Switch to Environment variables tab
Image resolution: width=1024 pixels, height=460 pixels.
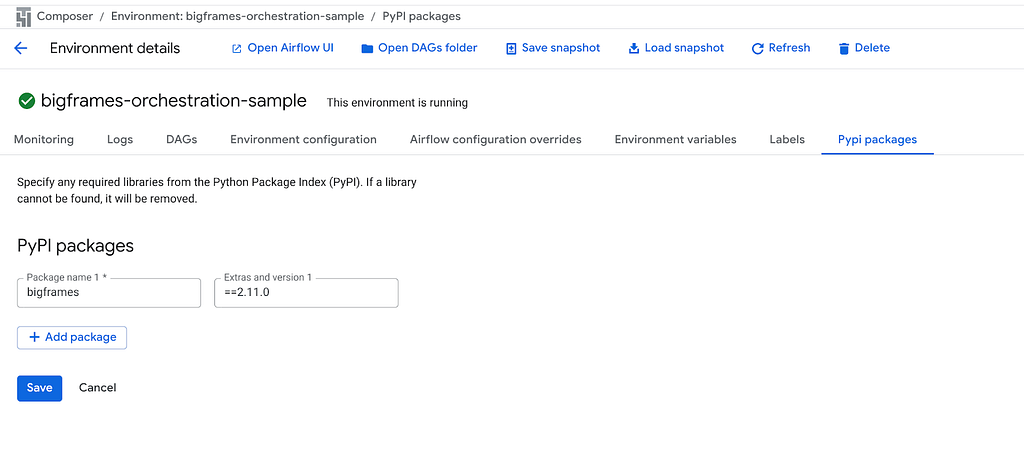tap(675, 140)
